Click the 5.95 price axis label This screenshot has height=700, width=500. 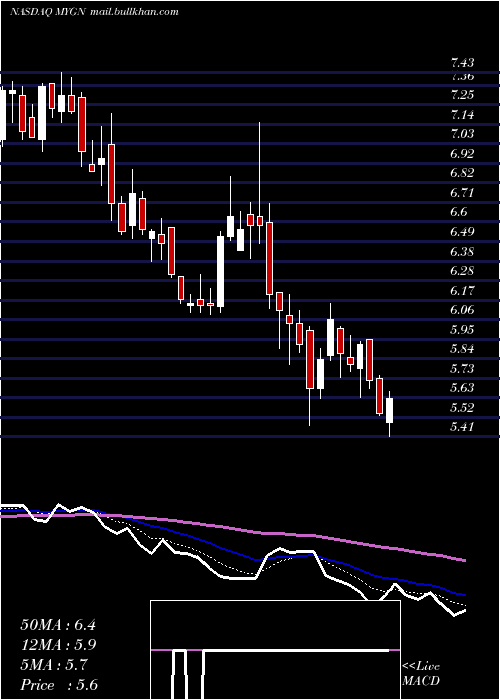[x=462, y=329]
